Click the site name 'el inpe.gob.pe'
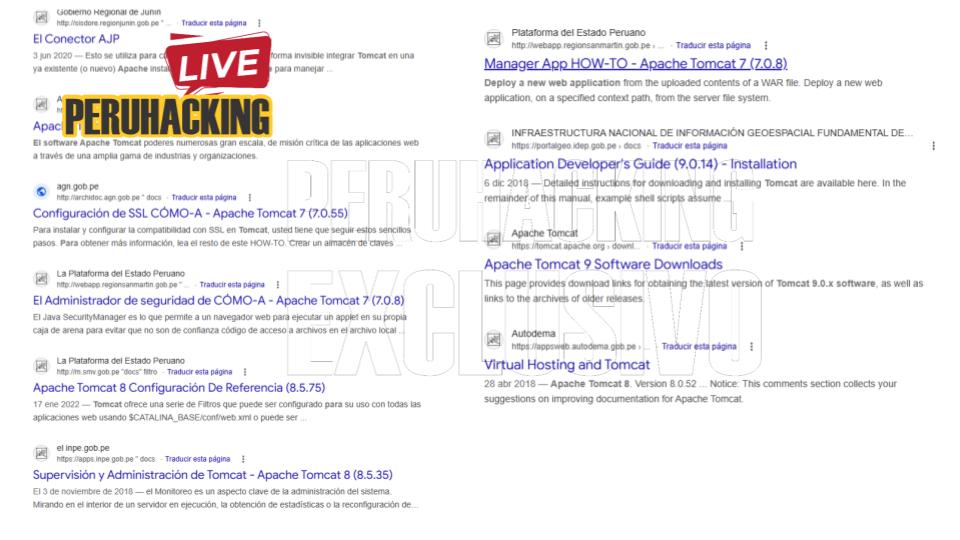 click(83, 448)
